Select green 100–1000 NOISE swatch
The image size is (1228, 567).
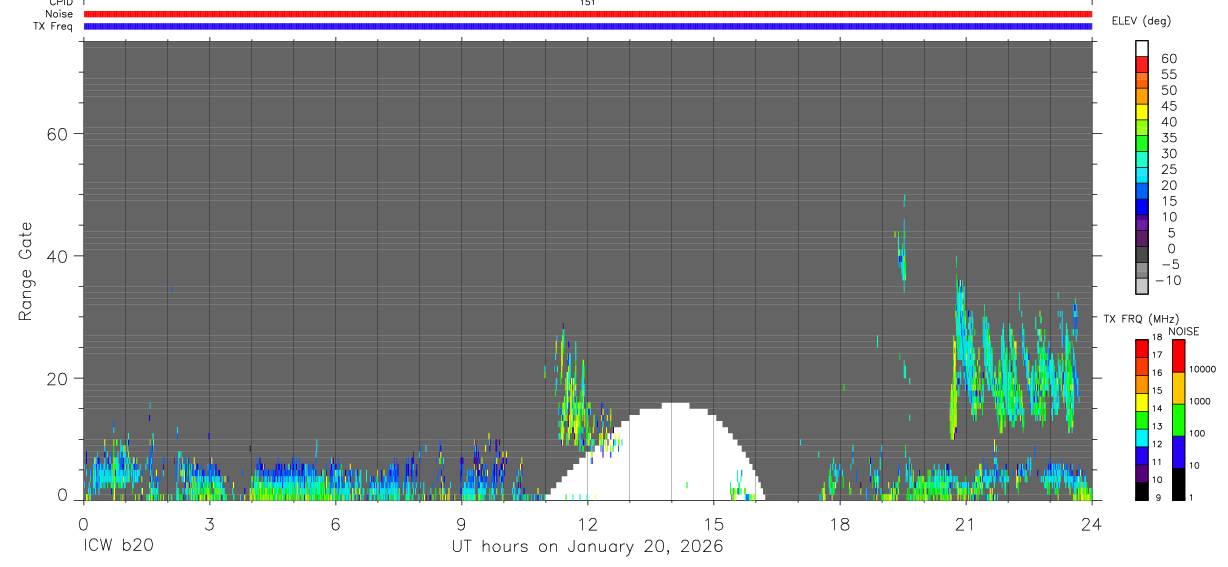pos(1178,420)
